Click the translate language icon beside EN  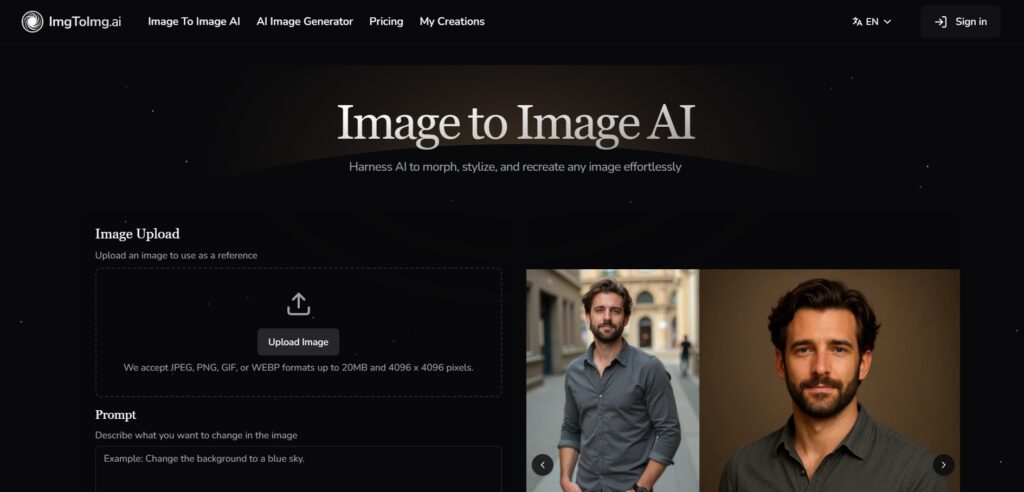pos(857,21)
